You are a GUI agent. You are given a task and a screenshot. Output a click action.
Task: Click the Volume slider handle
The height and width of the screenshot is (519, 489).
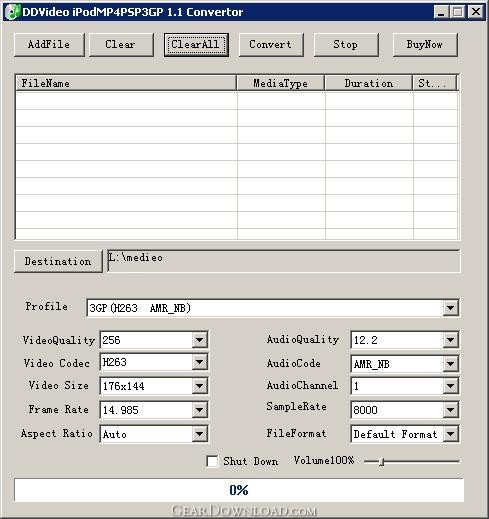pyautogui.click(x=382, y=462)
